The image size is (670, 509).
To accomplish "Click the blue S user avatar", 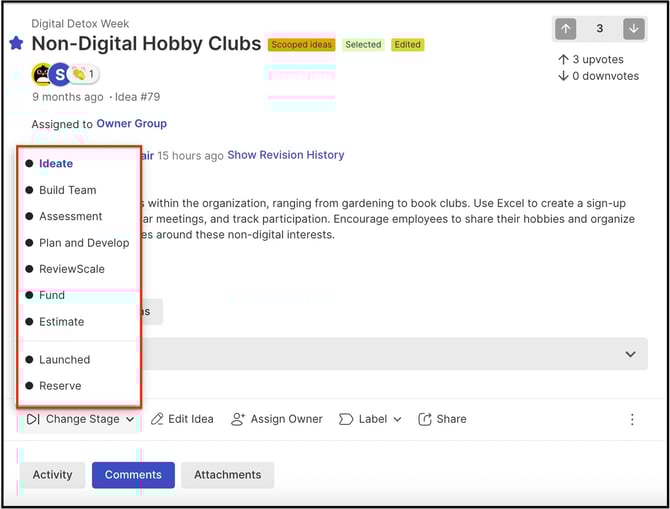I will pos(59,74).
